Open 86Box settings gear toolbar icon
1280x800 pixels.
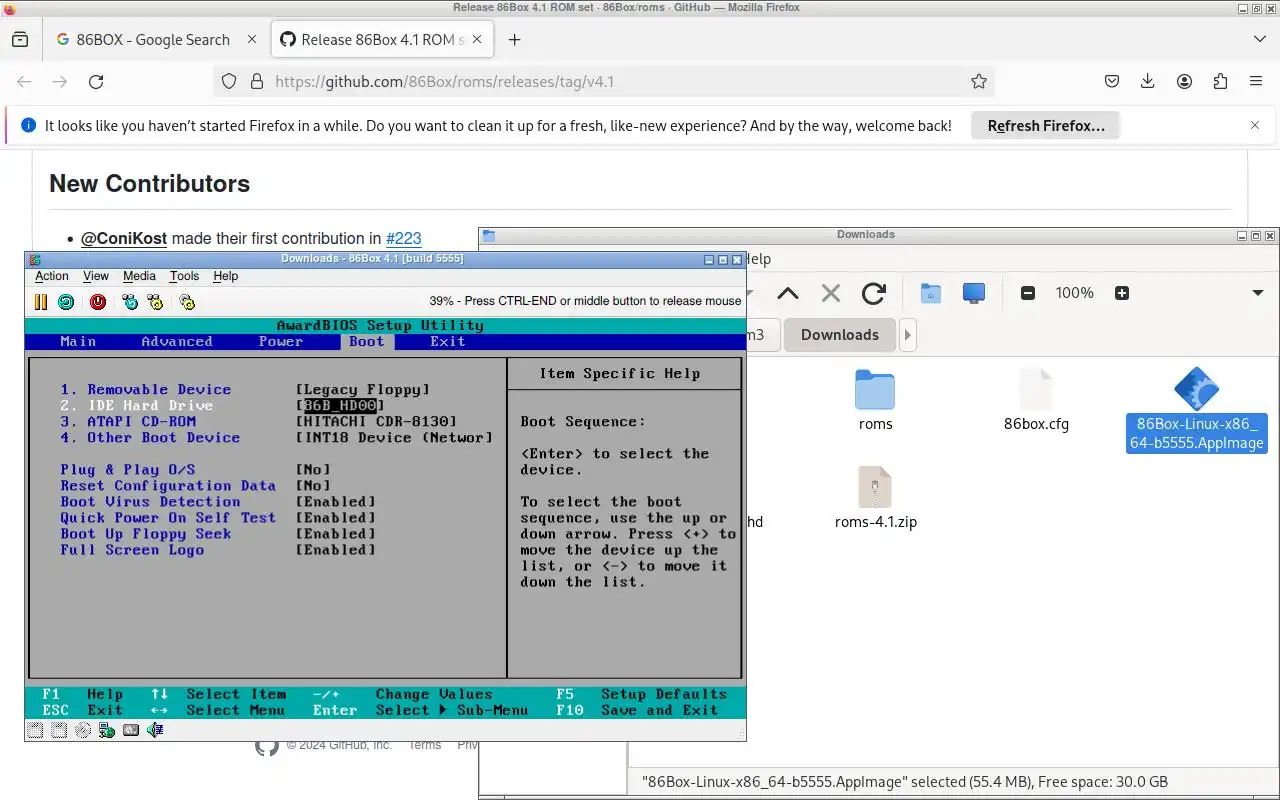[x=187, y=301]
